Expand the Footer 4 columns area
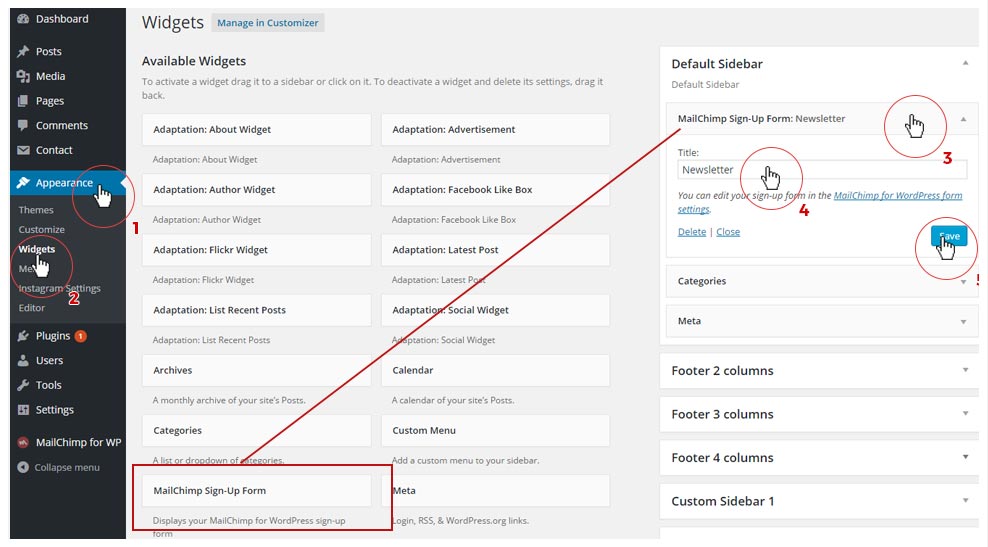The image size is (988, 547). 965,457
